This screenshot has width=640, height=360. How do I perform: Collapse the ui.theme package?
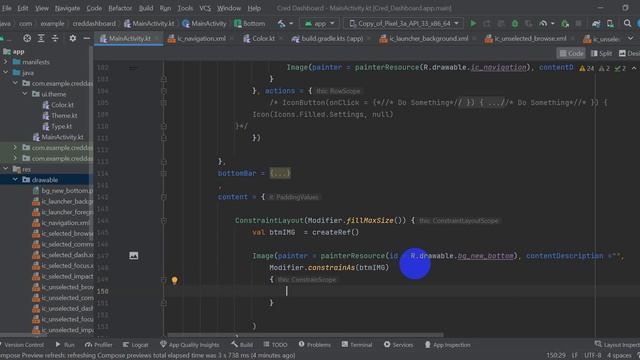point(25,94)
